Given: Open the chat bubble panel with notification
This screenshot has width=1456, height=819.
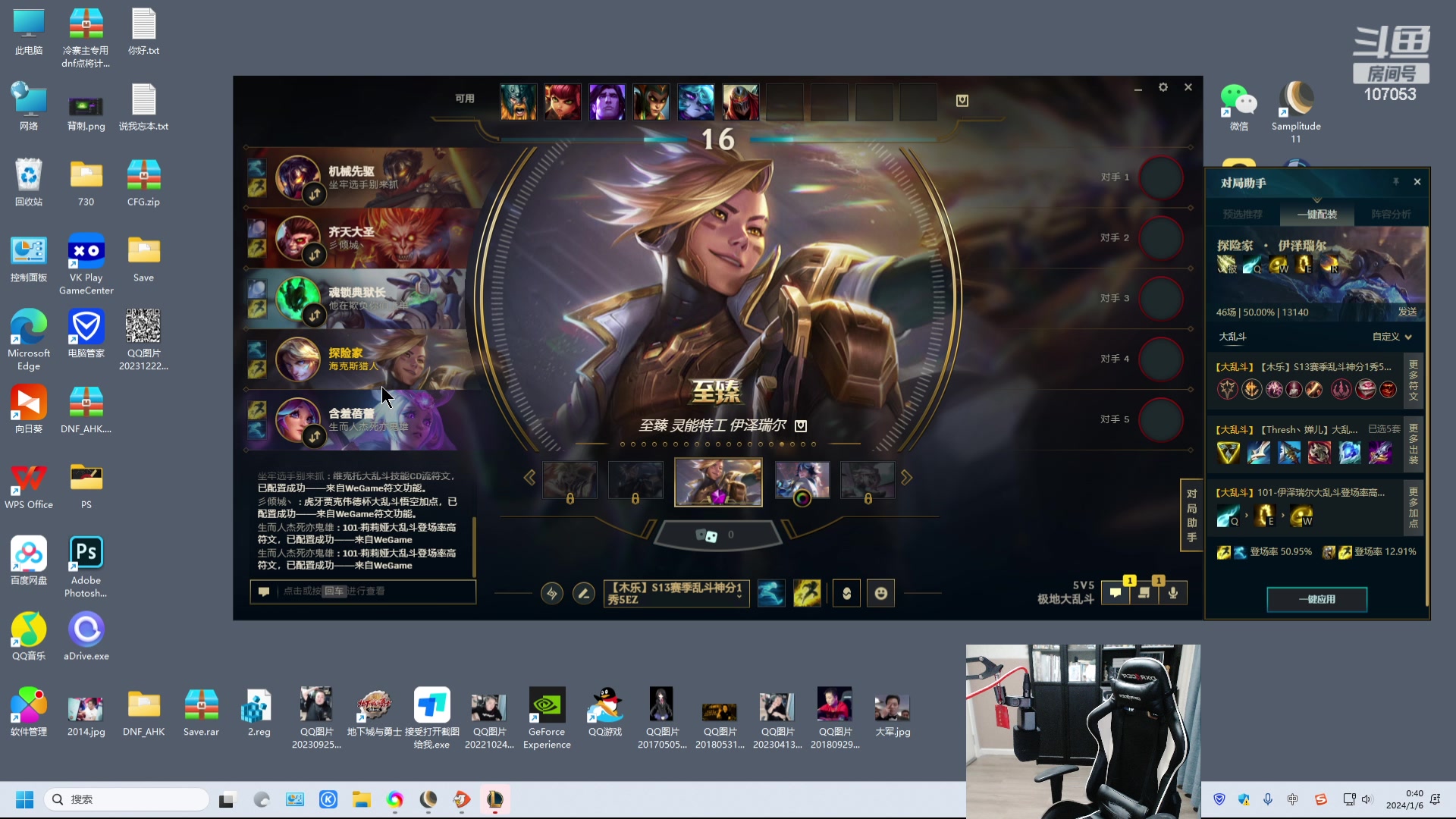Looking at the screenshot, I should tap(1116, 593).
